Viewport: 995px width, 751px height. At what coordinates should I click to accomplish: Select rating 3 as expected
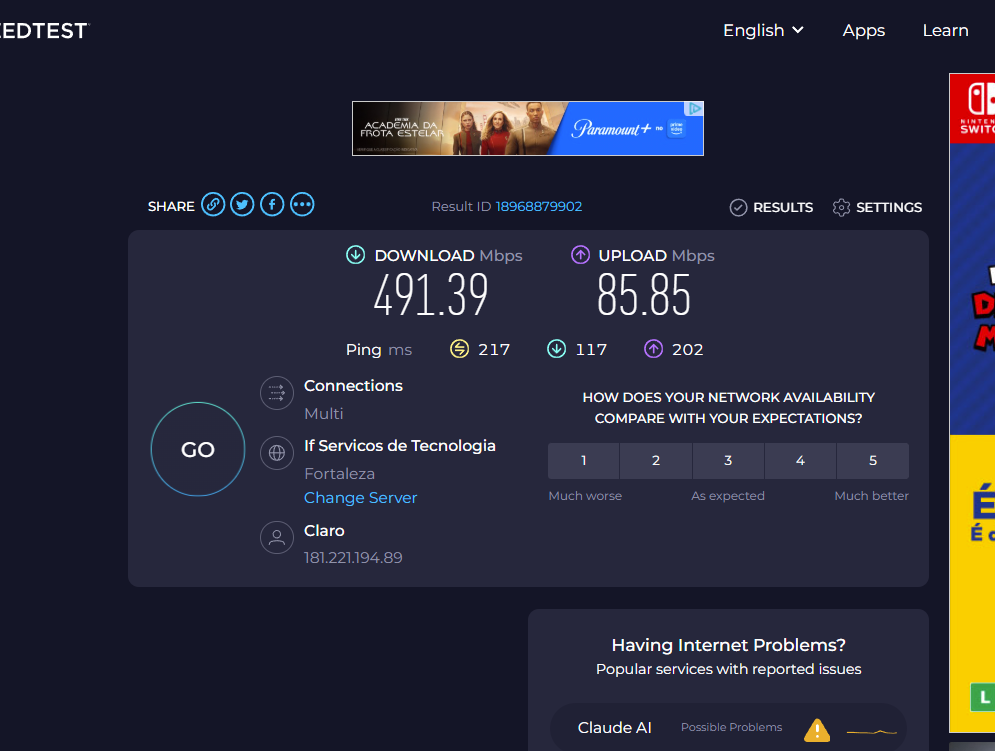[728, 461]
